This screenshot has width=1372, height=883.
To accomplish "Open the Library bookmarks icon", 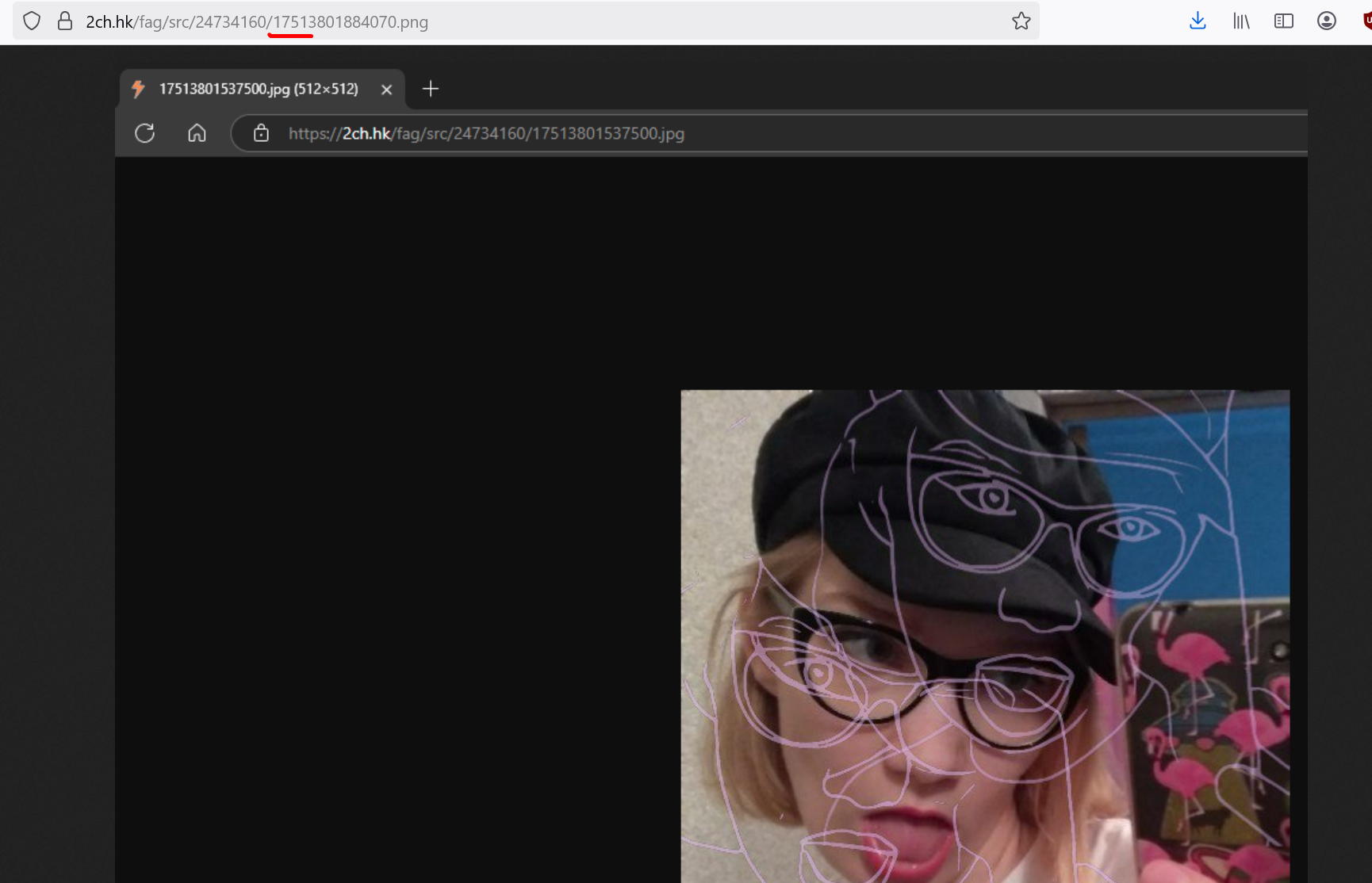I will pos(1241,21).
